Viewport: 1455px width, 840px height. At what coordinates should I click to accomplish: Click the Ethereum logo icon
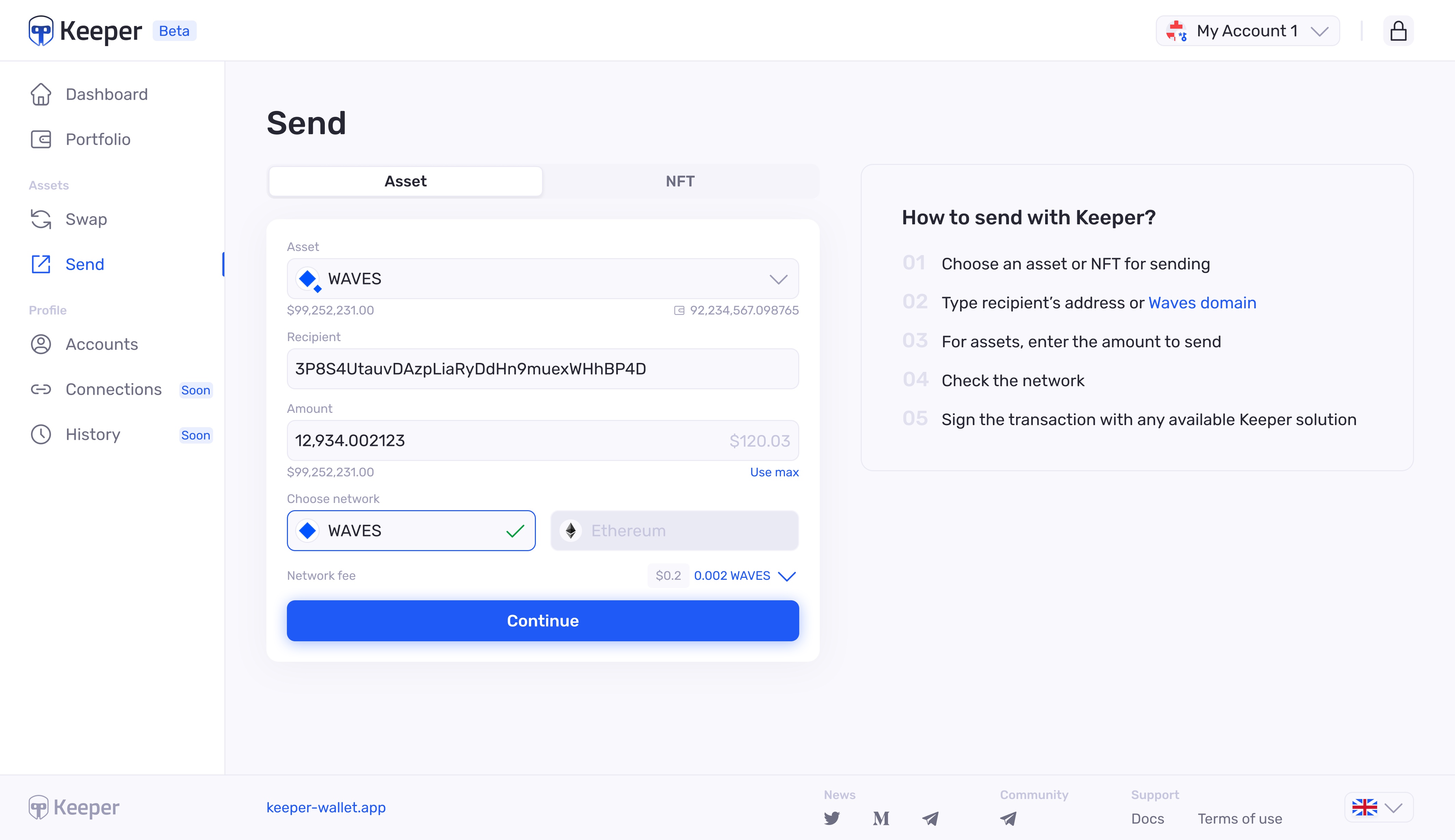pyautogui.click(x=571, y=531)
